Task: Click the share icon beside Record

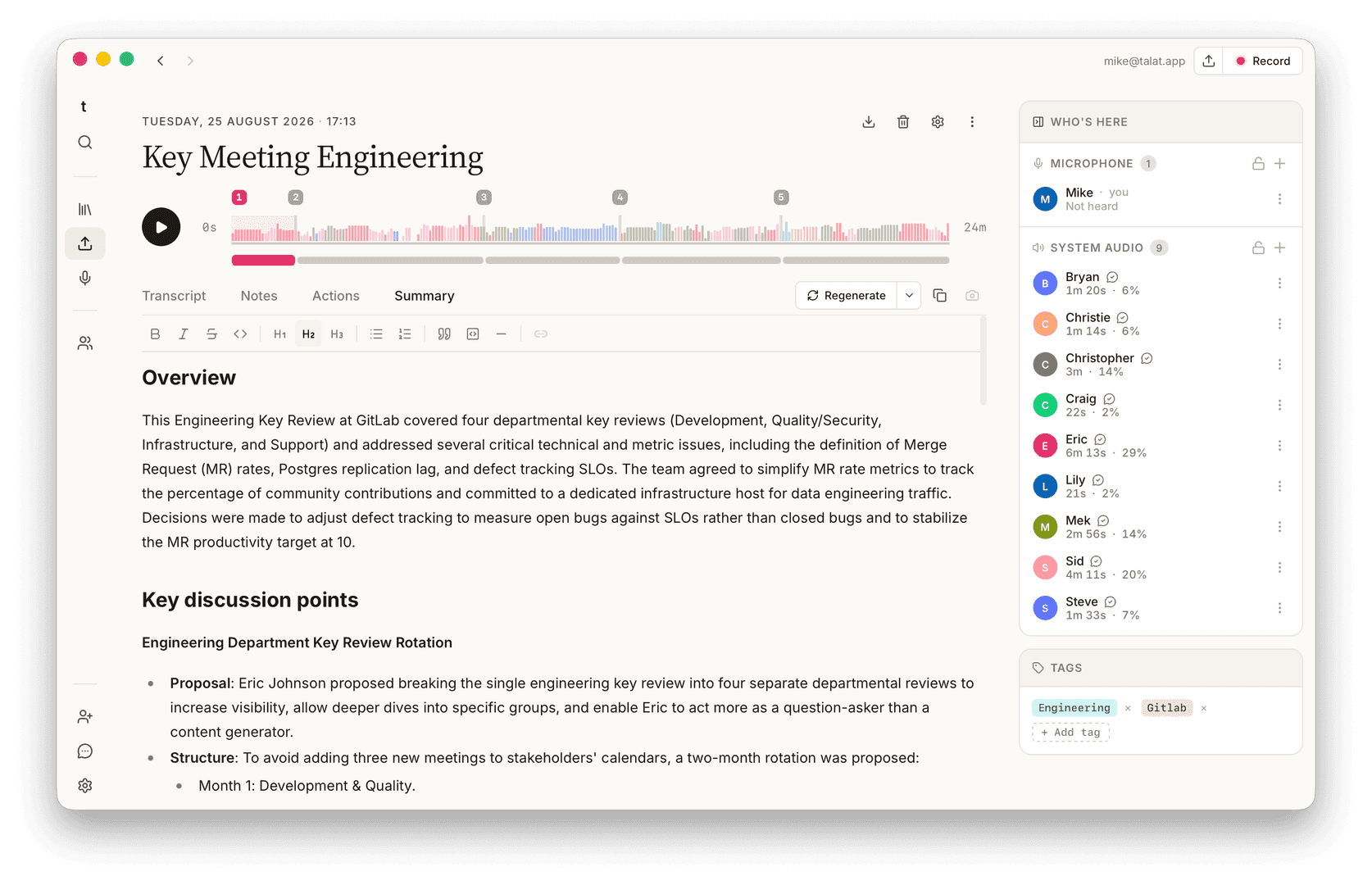Action: pyautogui.click(x=1209, y=61)
